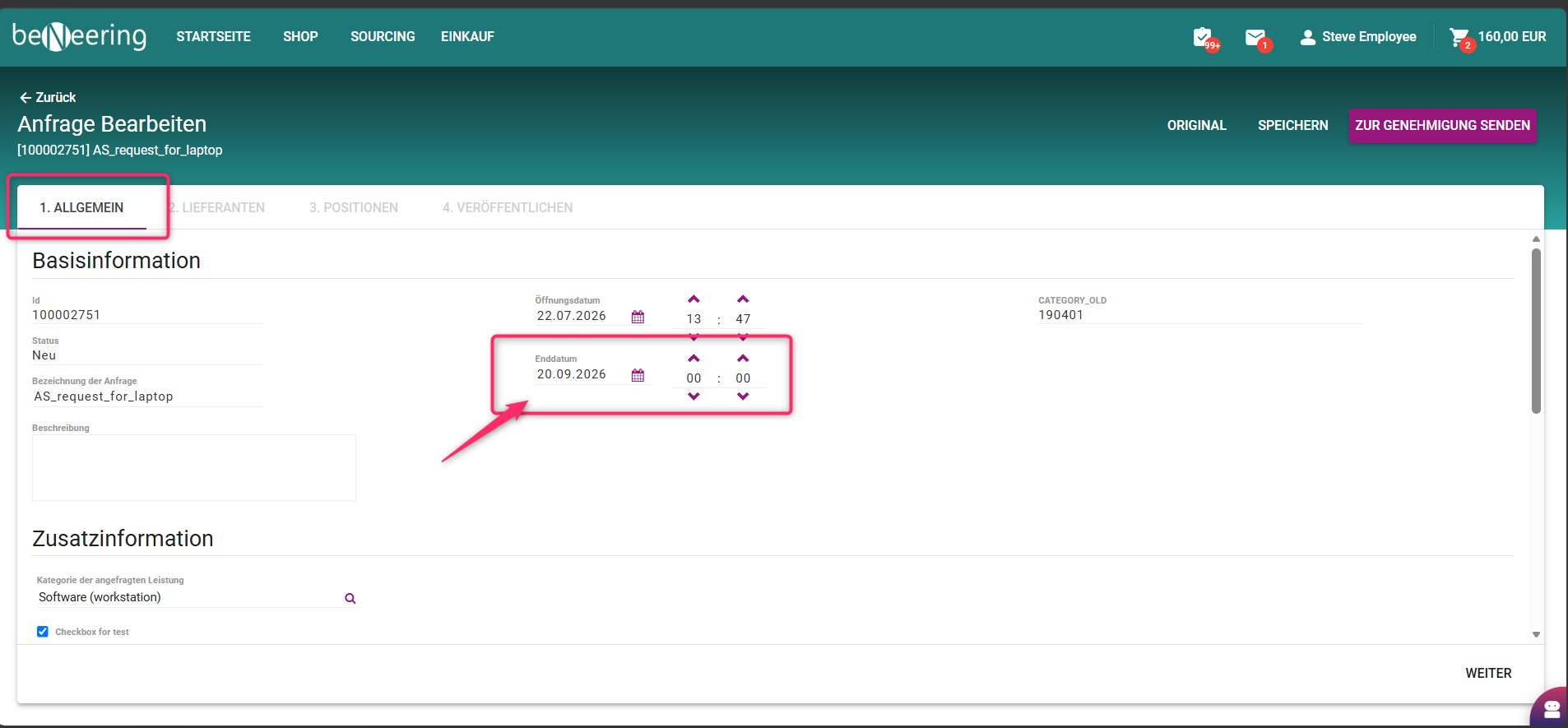
Task: Increase the Öffnungsdatum minute value
Action: (743, 299)
